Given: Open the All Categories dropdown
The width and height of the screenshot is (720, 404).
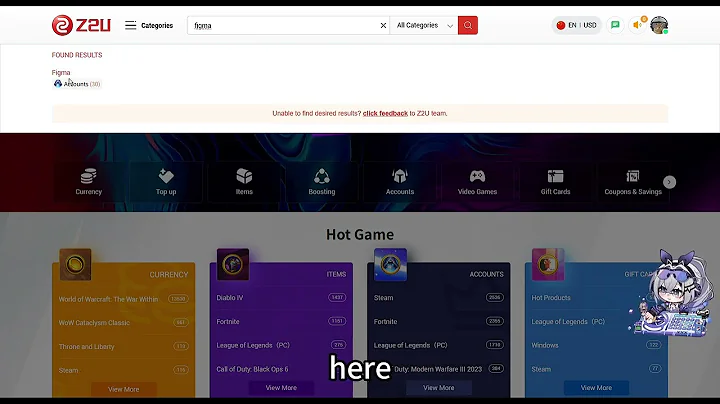Looking at the screenshot, I should [424, 25].
